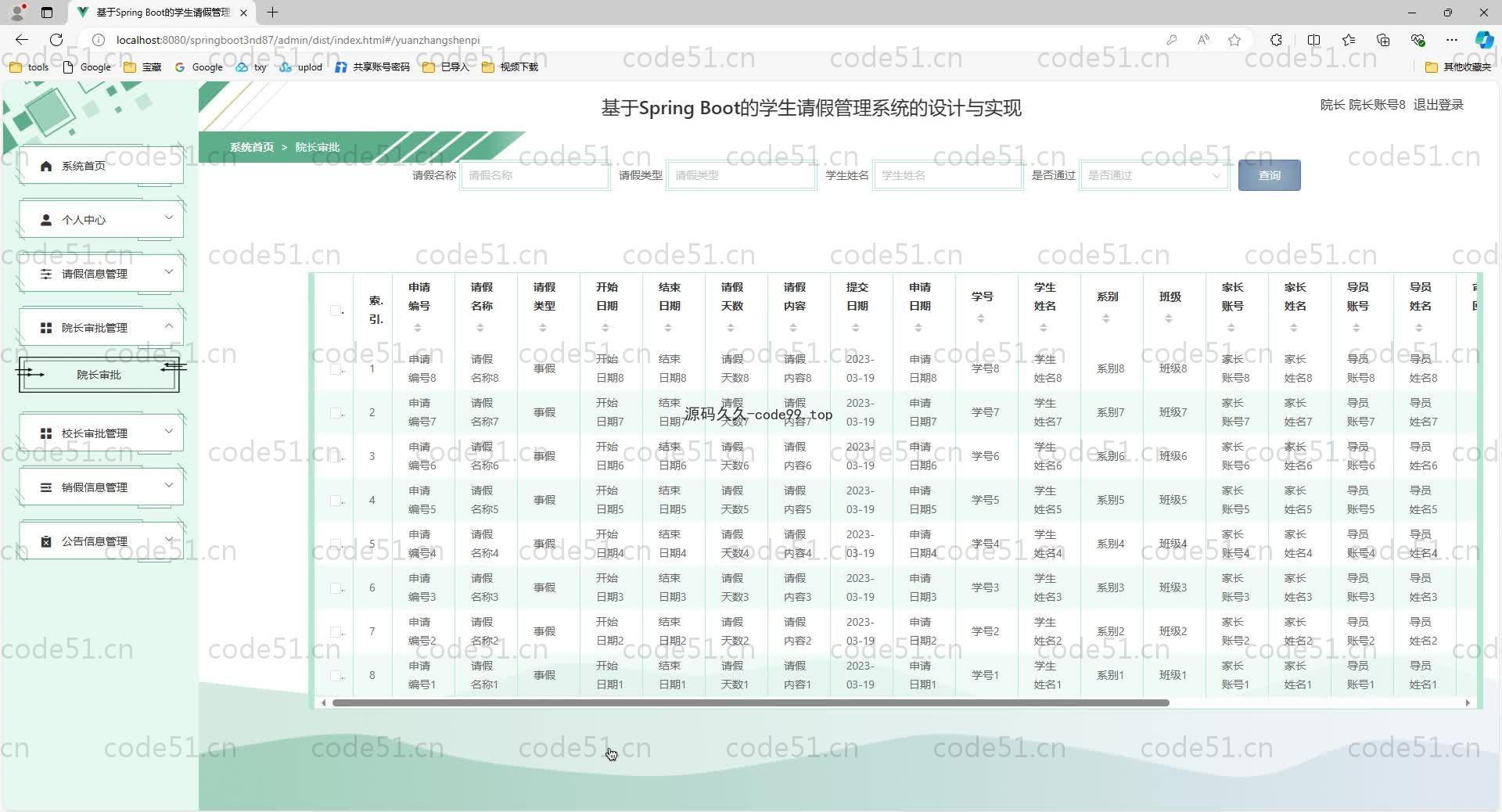Click the 系统首页 breadcrumb link
1502x812 pixels.
[252, 147]
